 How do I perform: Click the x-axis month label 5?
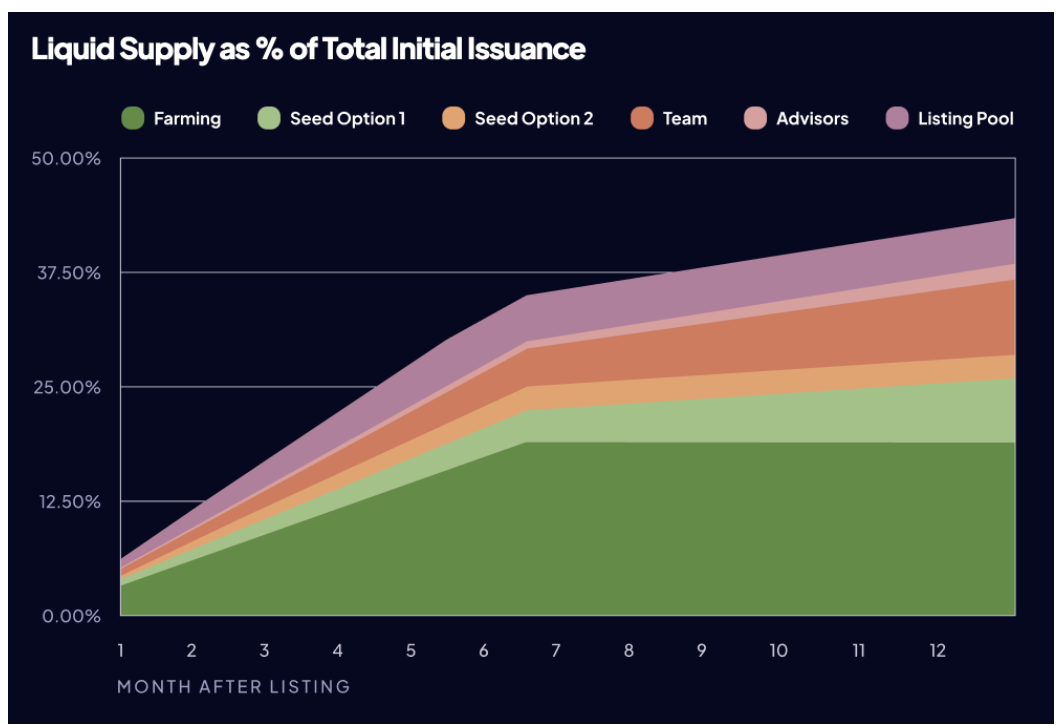pyautogui.click(x=411, y=650)
